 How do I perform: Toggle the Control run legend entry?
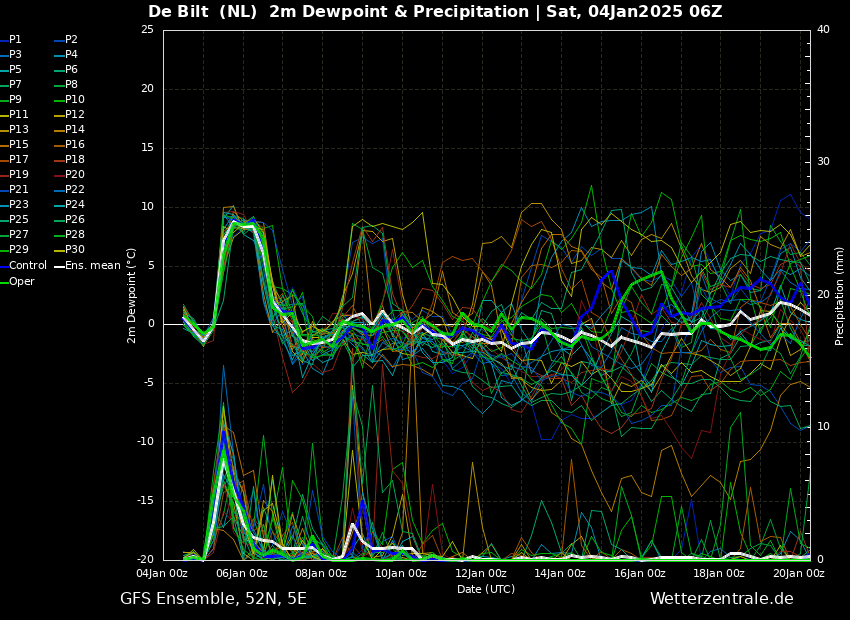(x=27, y=266)
